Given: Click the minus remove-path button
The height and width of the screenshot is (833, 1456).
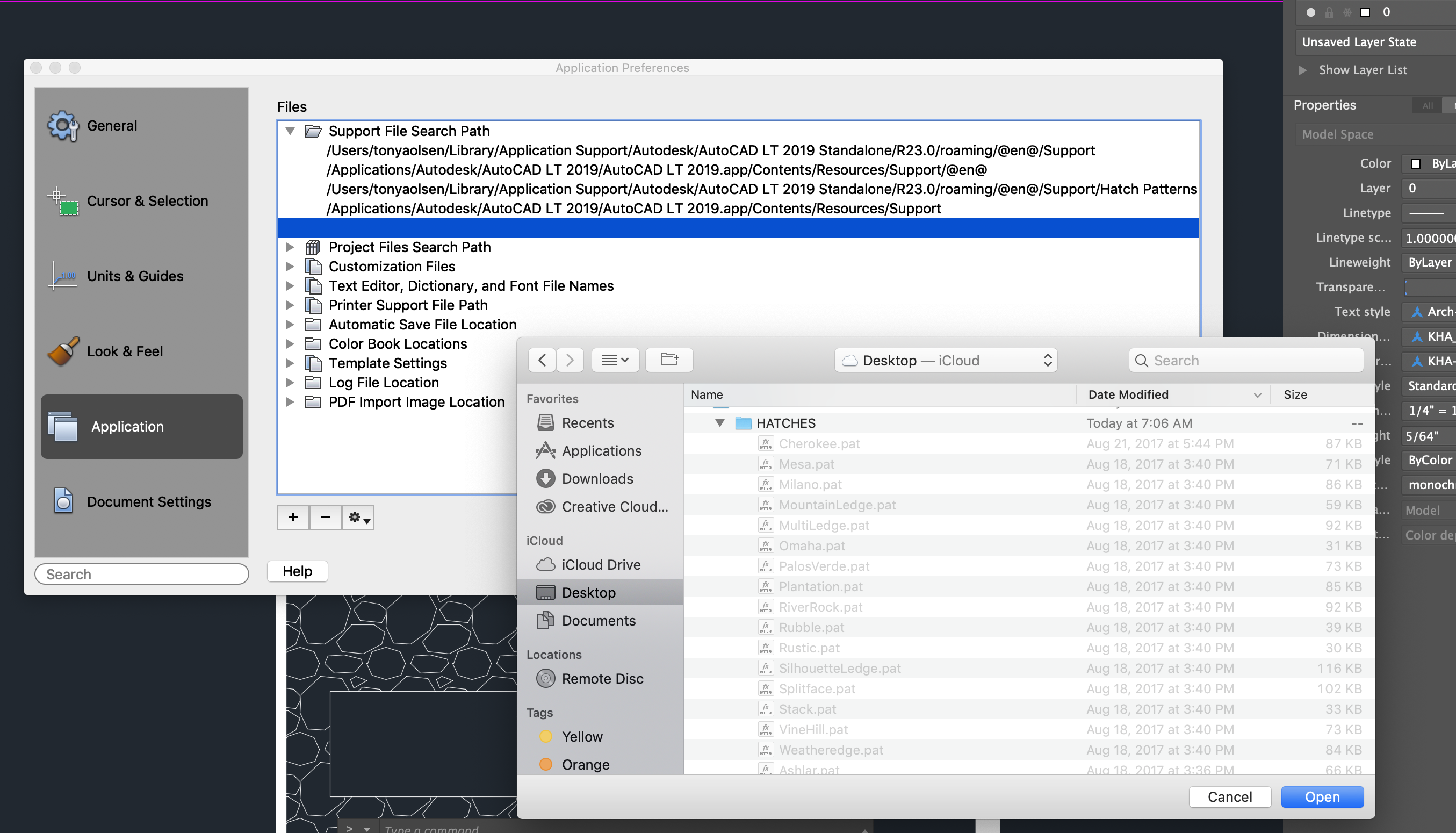Looking at the screenshot, I should tap(326, 517).
